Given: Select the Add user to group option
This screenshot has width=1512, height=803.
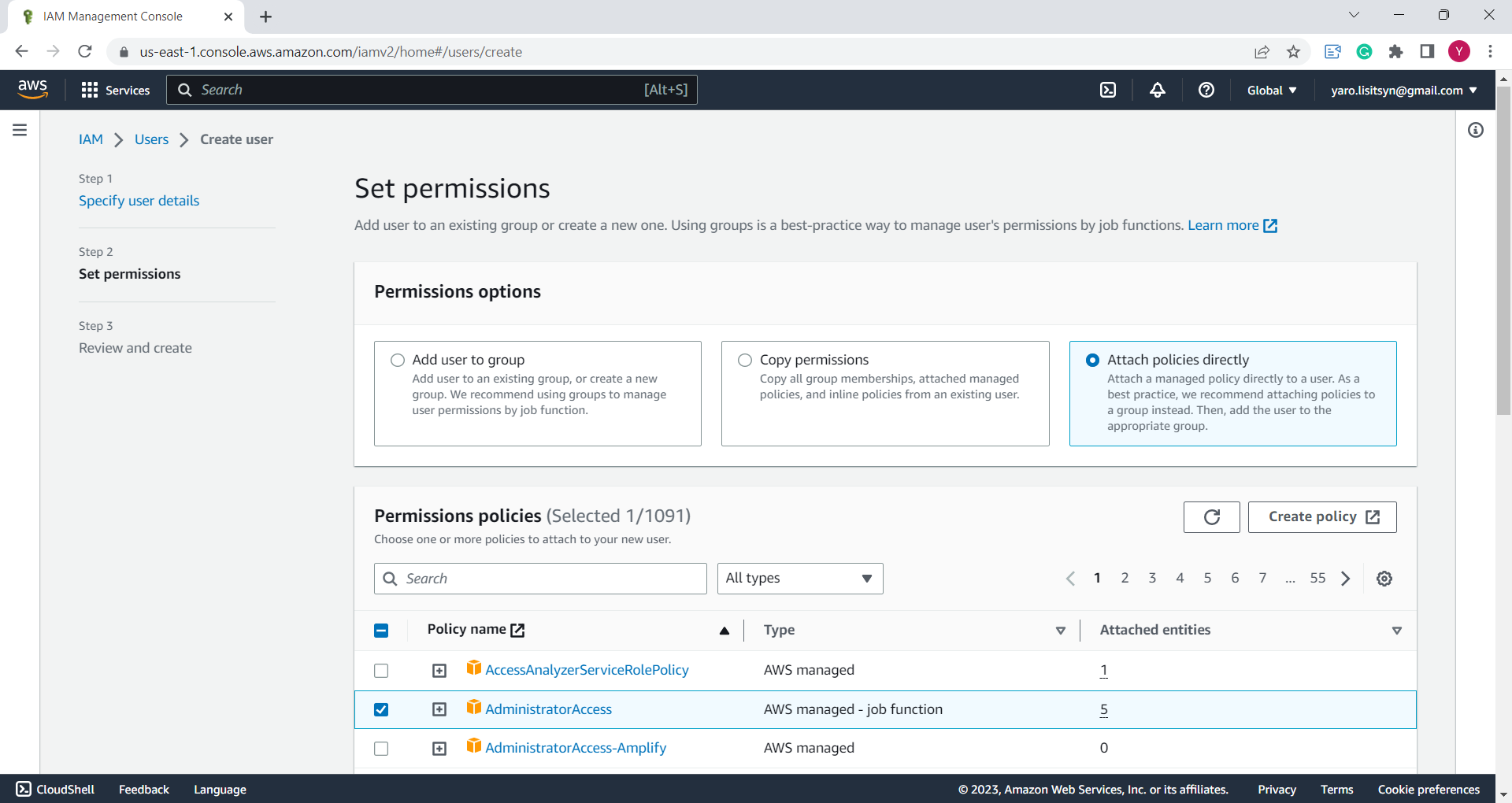Looking at the screenshot, I should [x=398, y=360].
